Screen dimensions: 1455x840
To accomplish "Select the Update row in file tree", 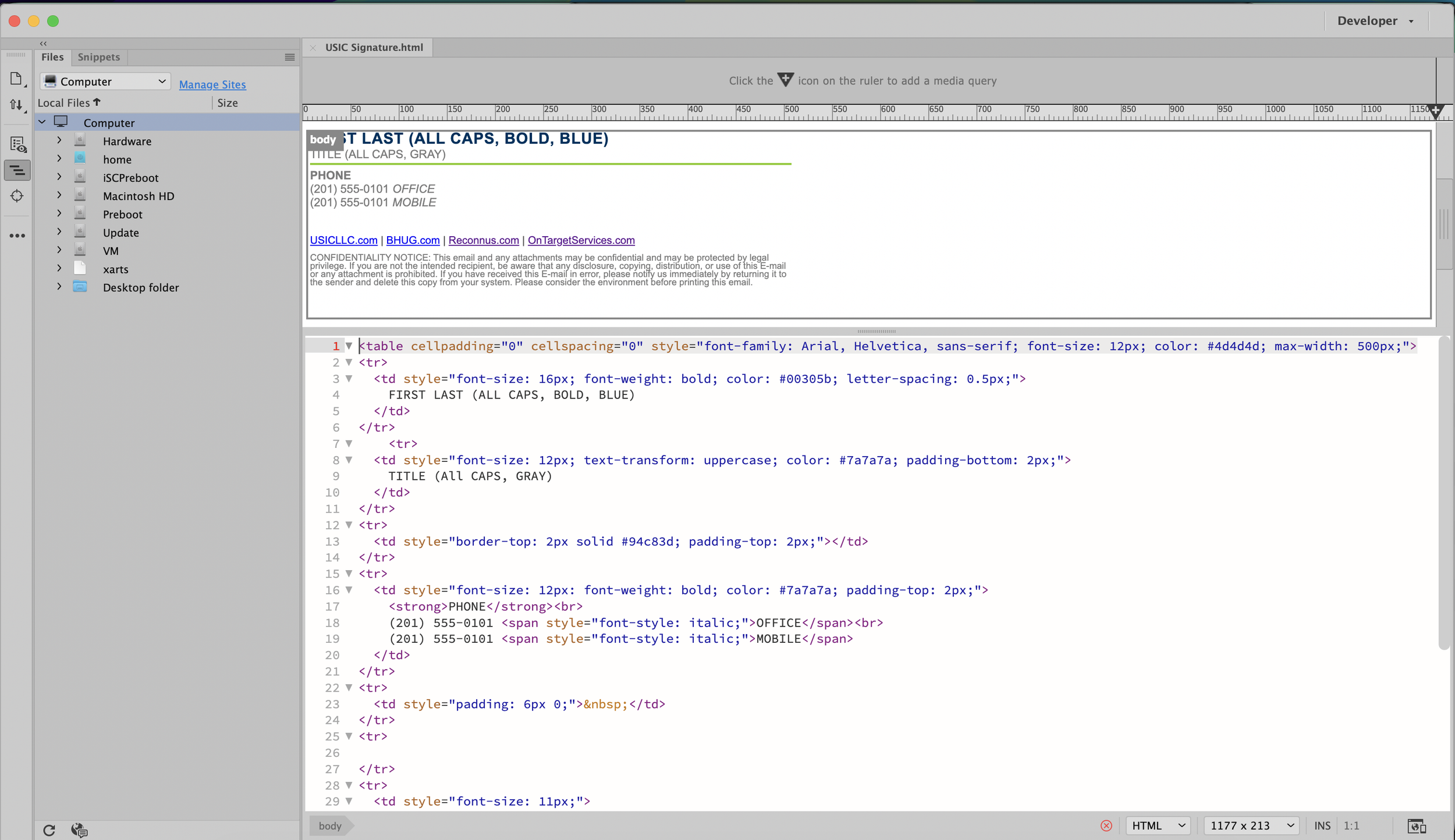I will (167, 232).
